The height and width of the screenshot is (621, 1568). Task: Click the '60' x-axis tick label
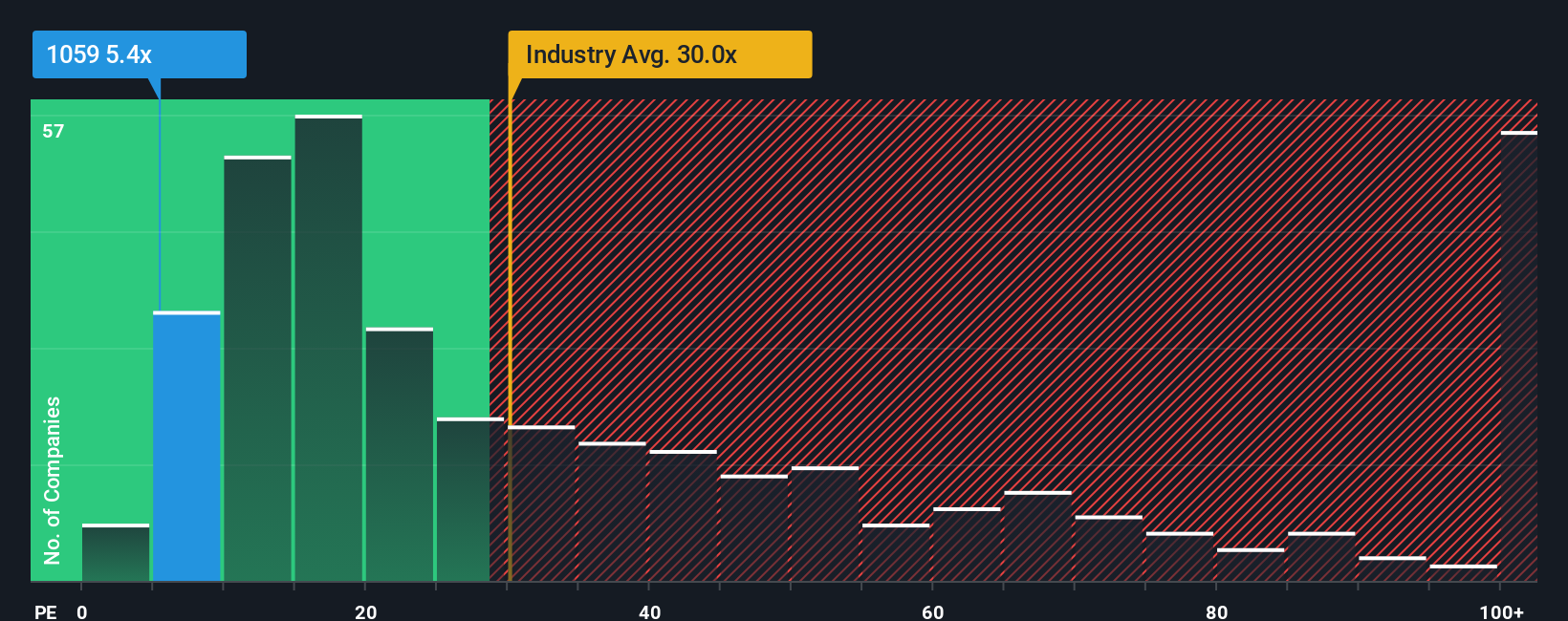click(x=933, y=612)
